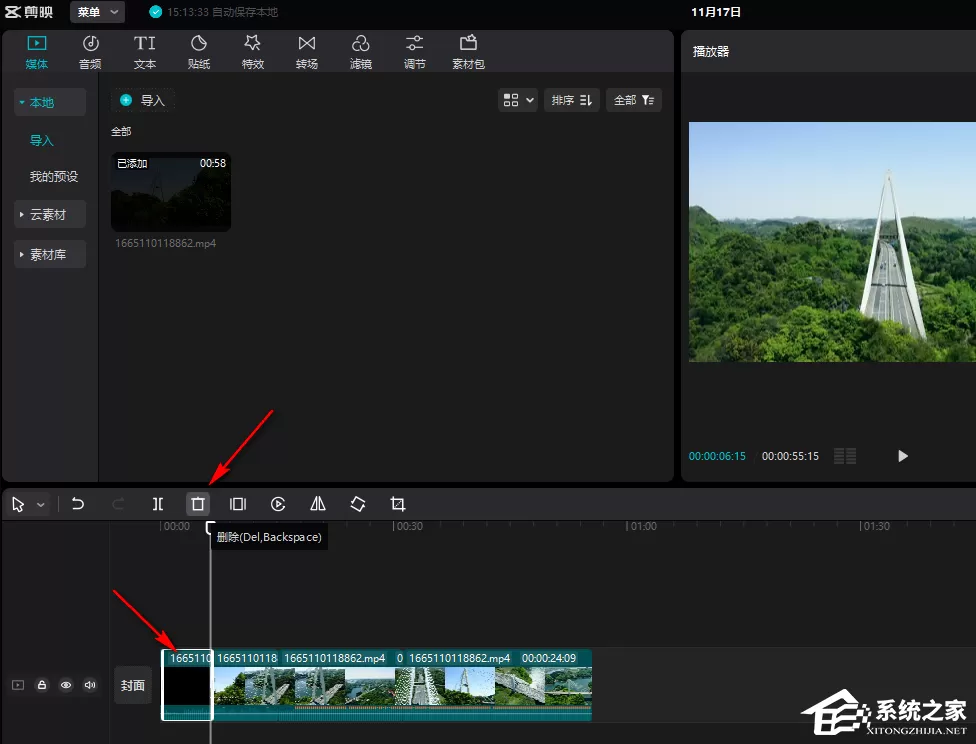
Task: Click the freeze frame icon
Action: (238, 504)
